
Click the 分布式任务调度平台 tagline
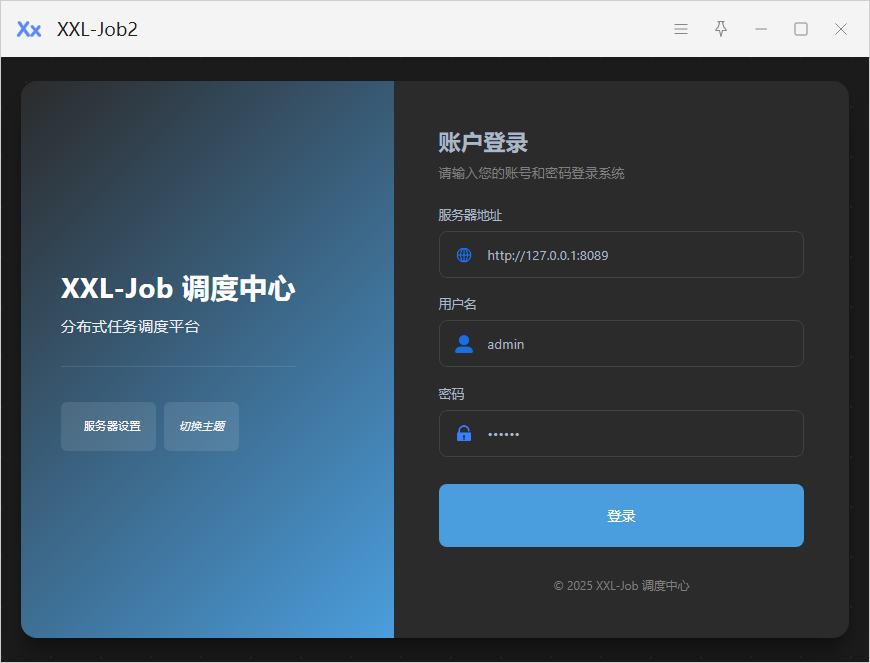130,326
